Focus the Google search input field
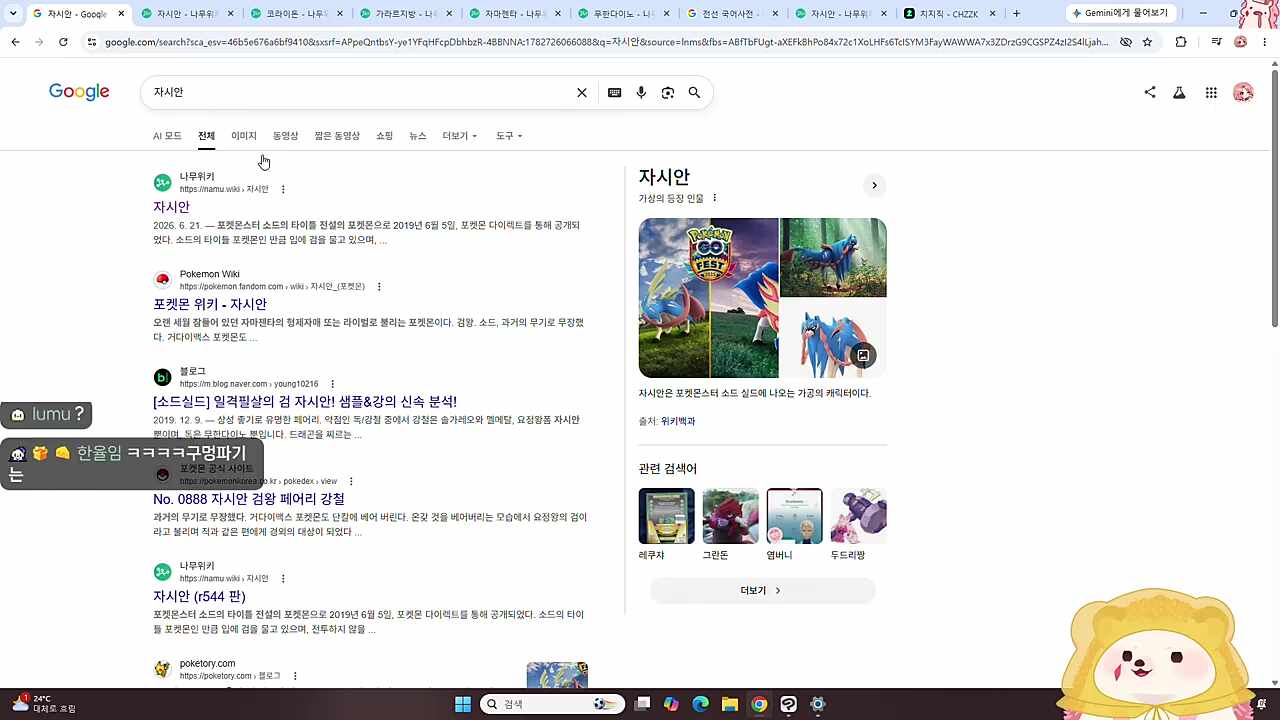The height and width of the screenshot is (720, 1280). pos(360,92)
